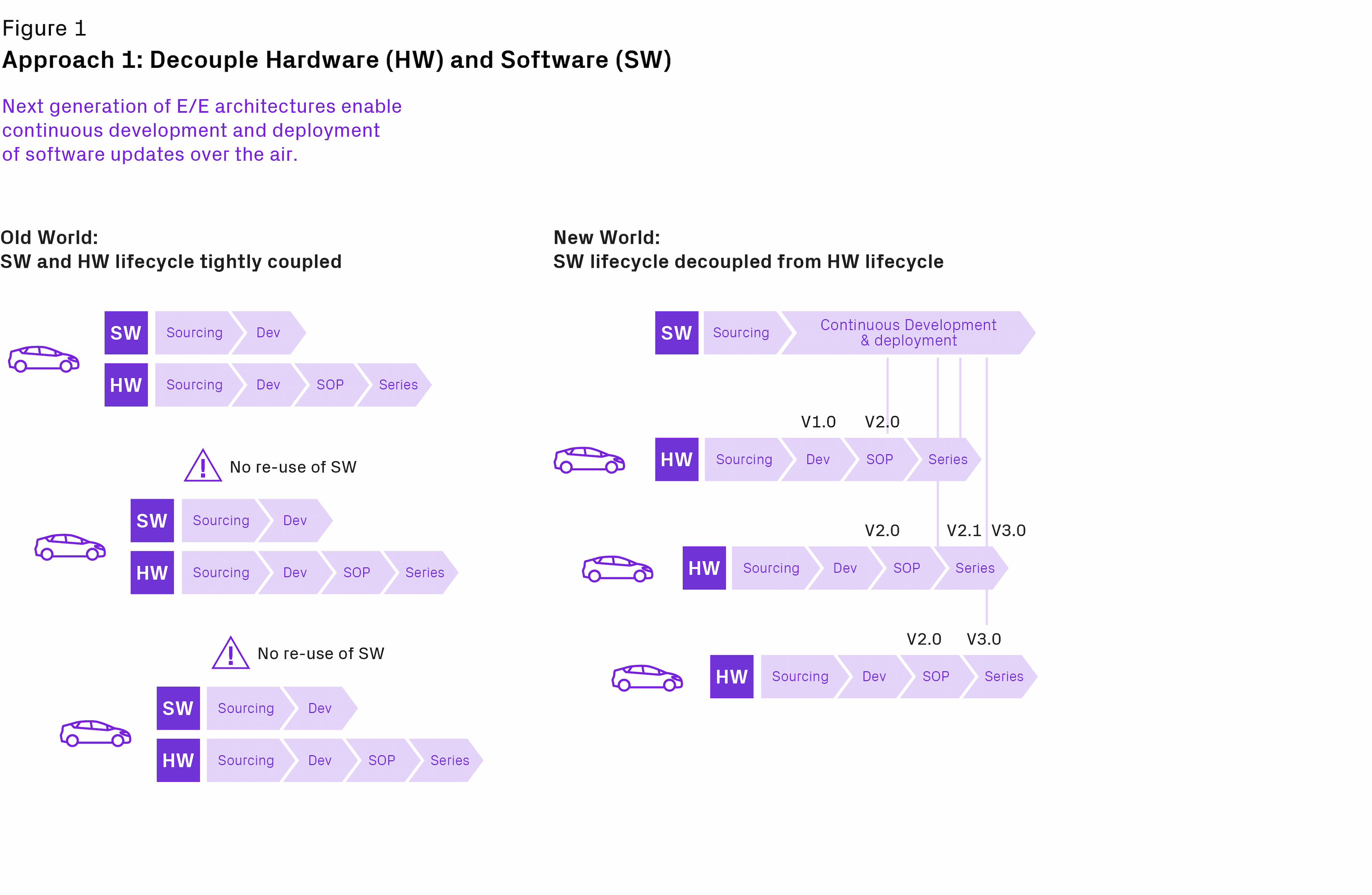The width and height of the screenshot is (1372, 895).
Task: Click the 'V2.1' version label
Action: (964, 531)
